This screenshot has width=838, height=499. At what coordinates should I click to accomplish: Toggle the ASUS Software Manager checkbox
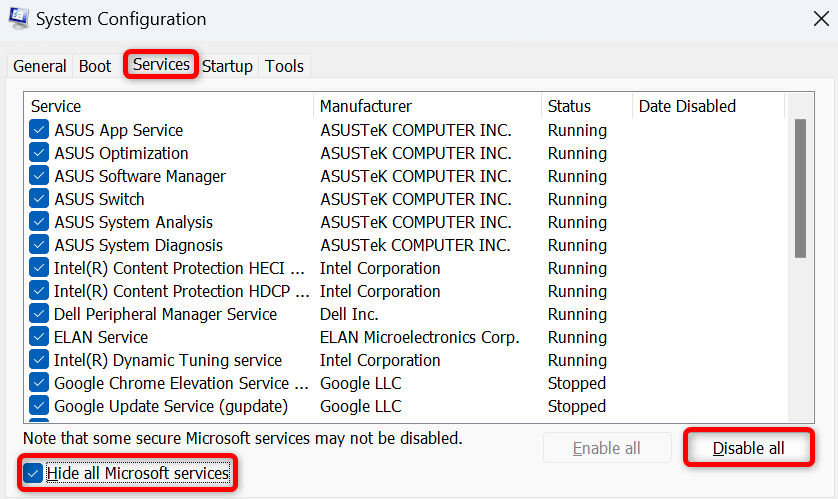click(x=39, y=176)
